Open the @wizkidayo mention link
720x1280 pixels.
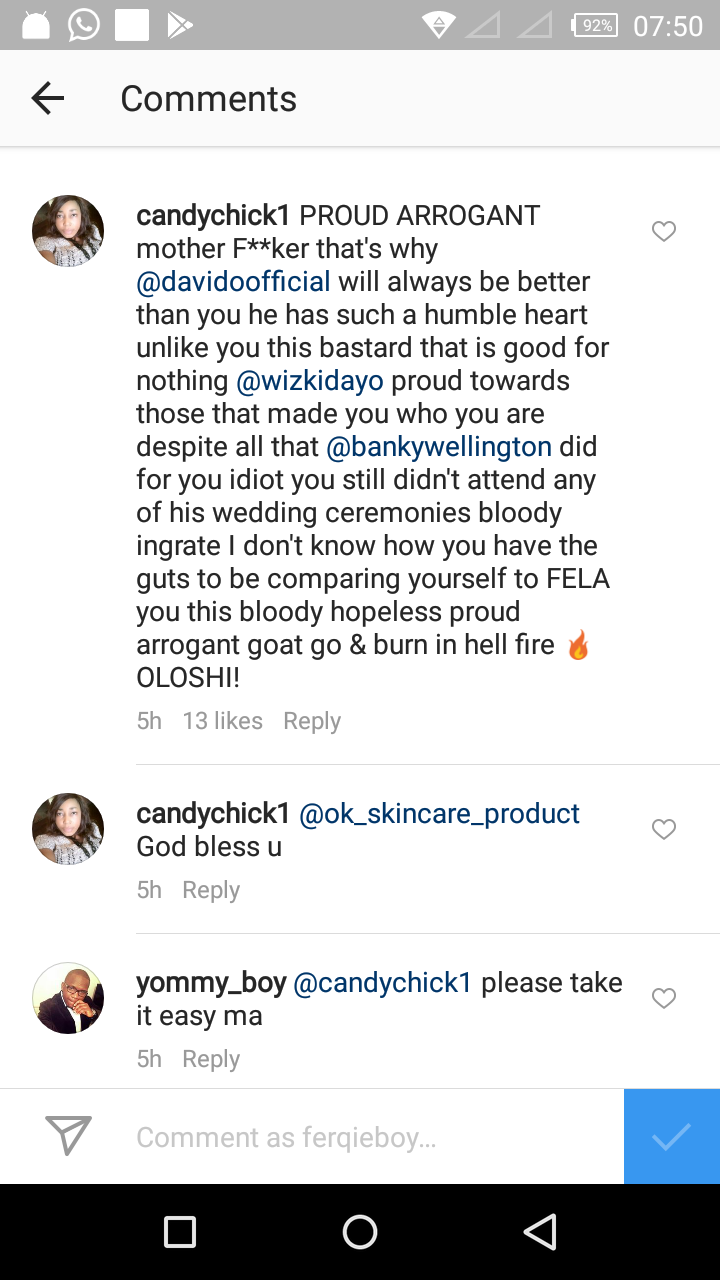pos(318,381)
